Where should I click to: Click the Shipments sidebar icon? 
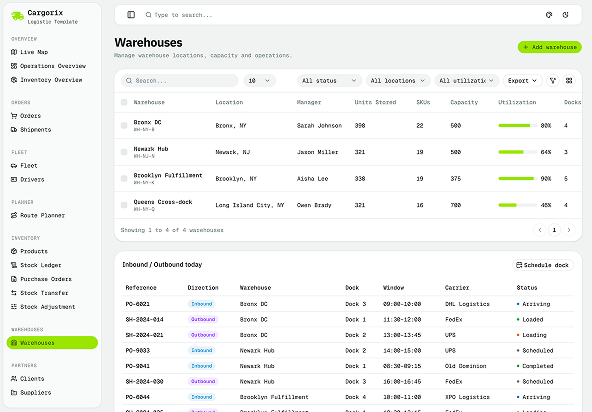[x=14, y=130]
